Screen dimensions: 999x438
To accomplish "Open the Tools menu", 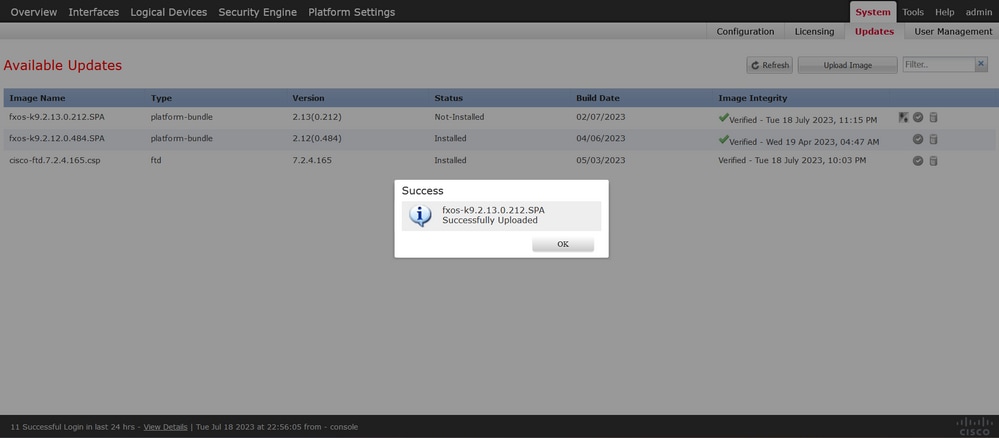I will (913, 12).
